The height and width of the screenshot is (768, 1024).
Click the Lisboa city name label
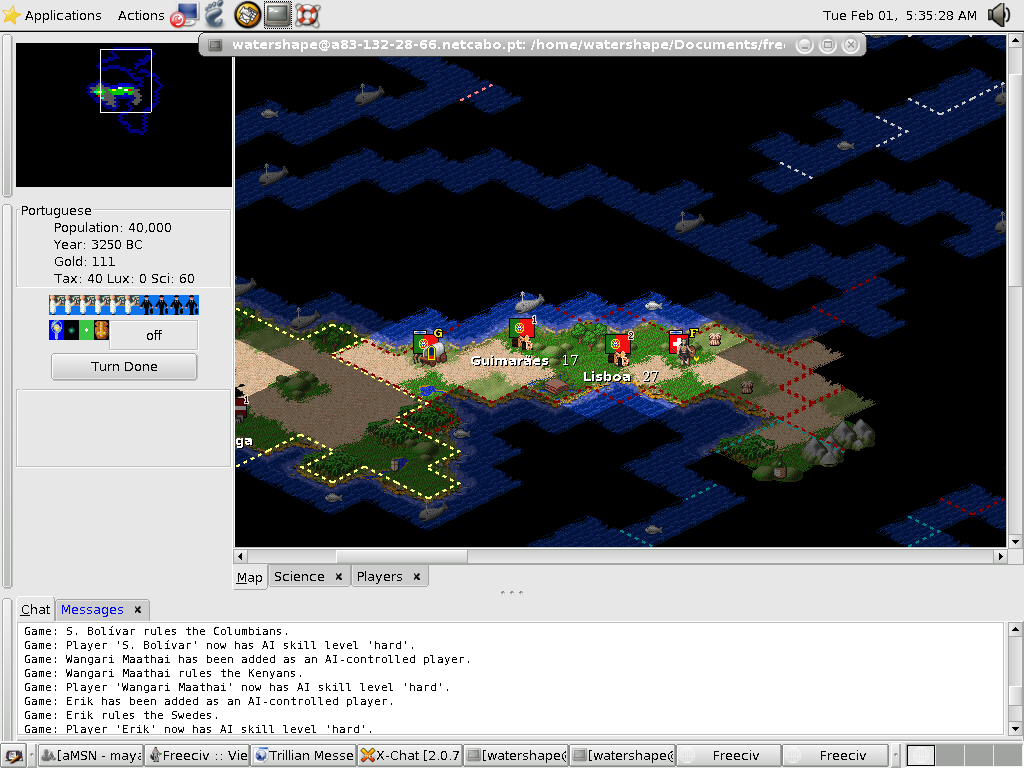[x=607, y=377]
